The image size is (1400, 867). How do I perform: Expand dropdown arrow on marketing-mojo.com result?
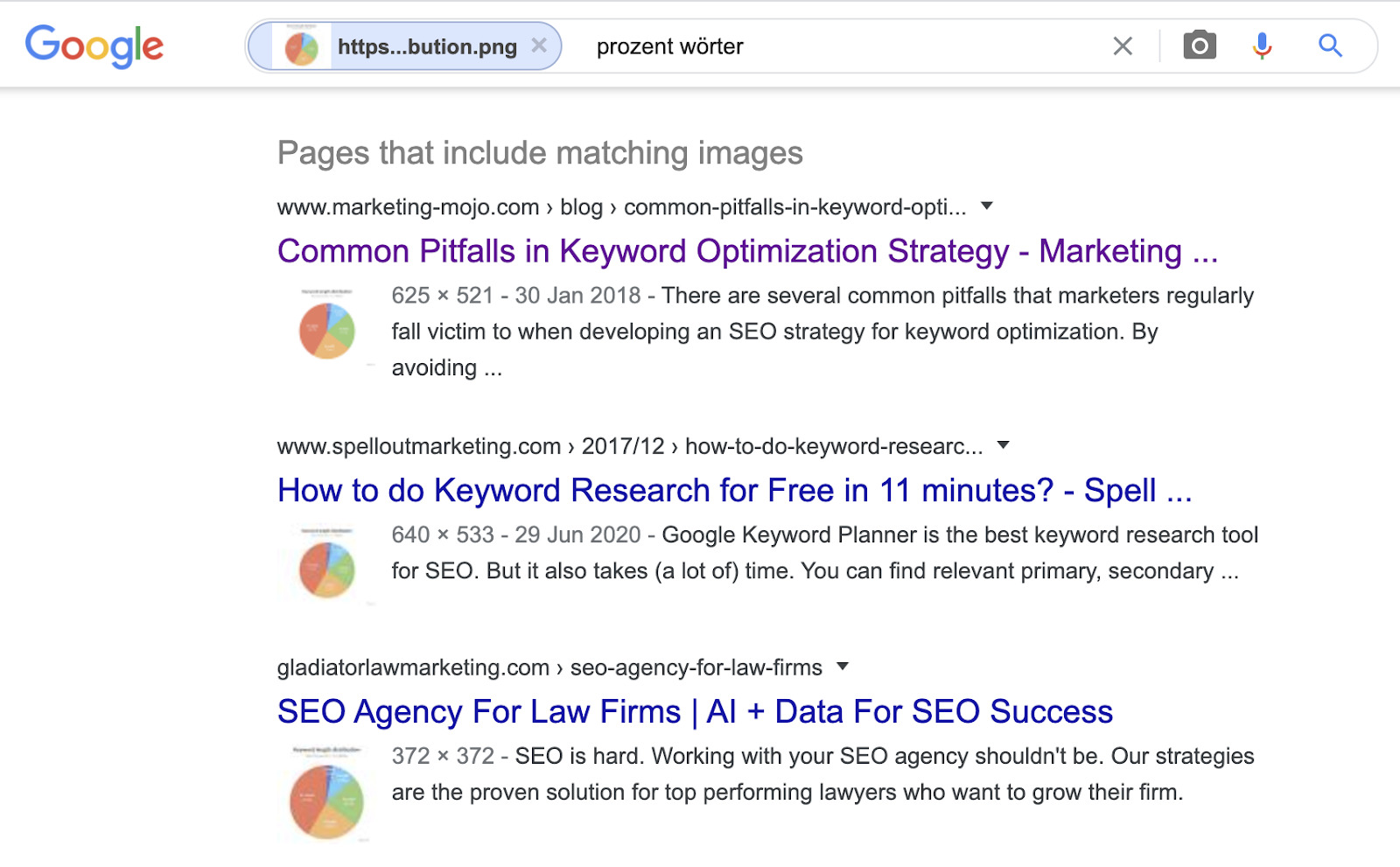[987, 206]
